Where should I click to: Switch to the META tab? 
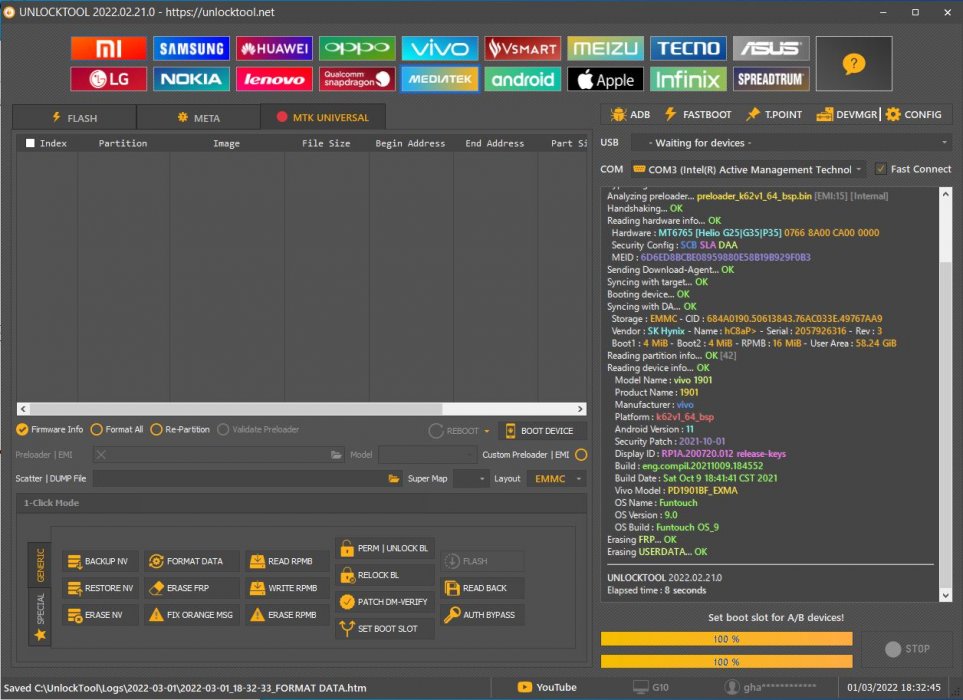pos(198,117)
